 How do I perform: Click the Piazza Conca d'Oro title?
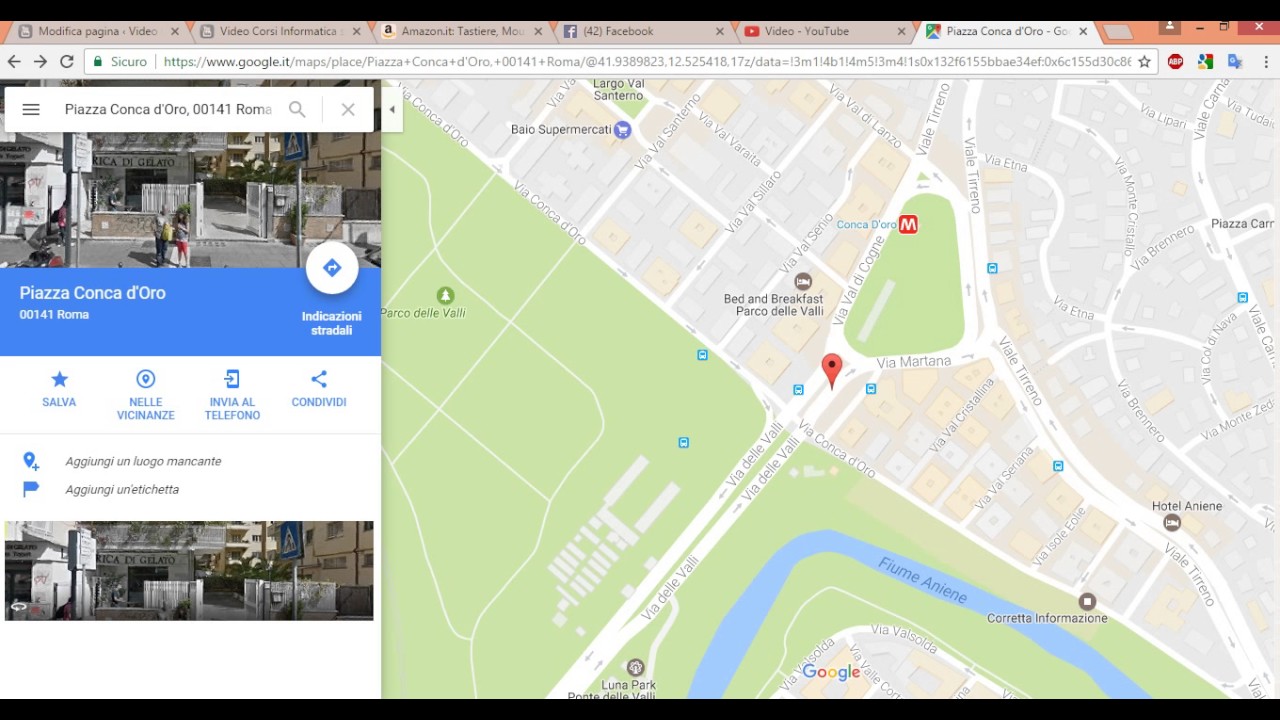tap(93, 293)
